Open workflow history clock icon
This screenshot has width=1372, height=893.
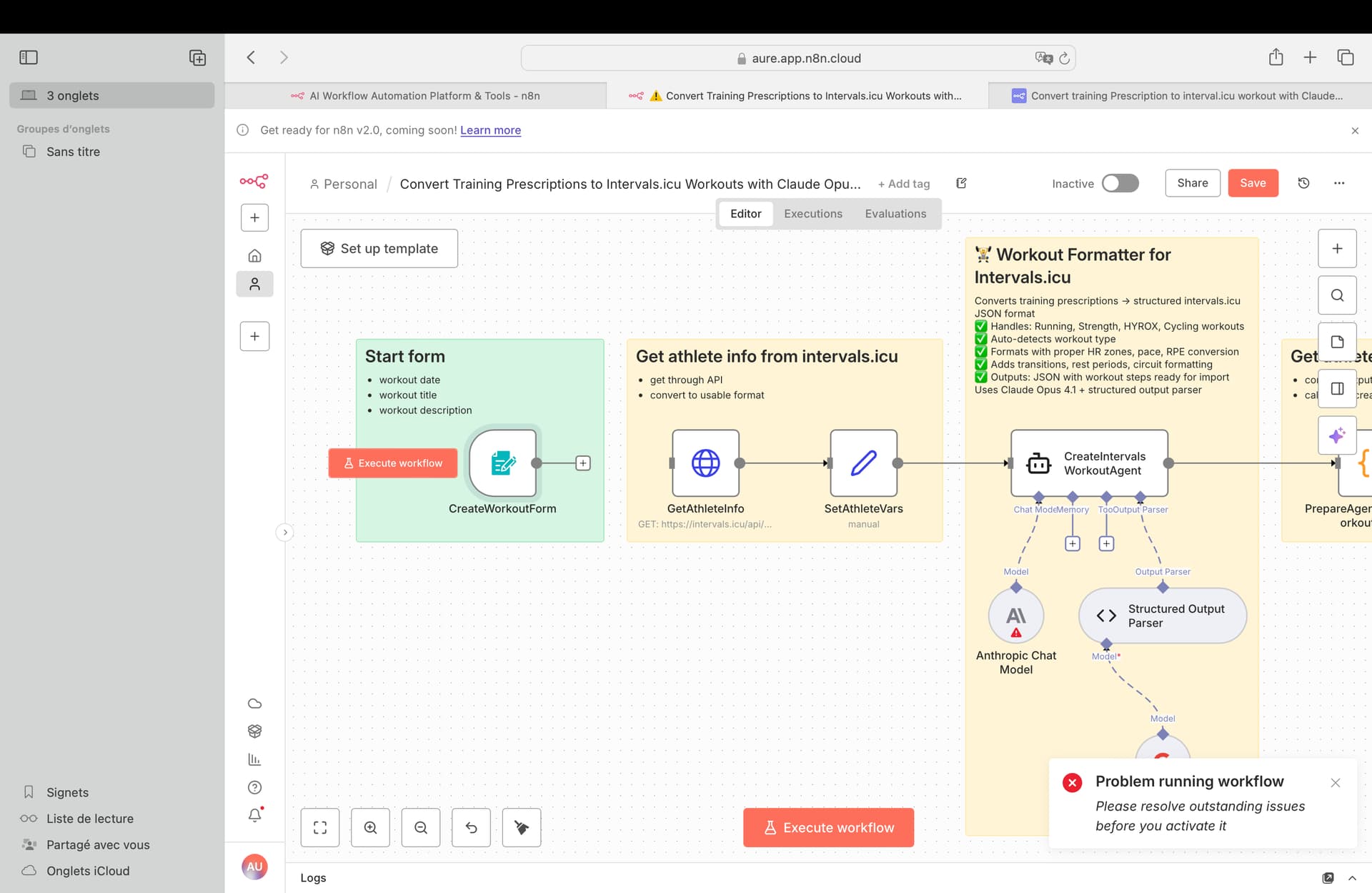coord(1303,183)
